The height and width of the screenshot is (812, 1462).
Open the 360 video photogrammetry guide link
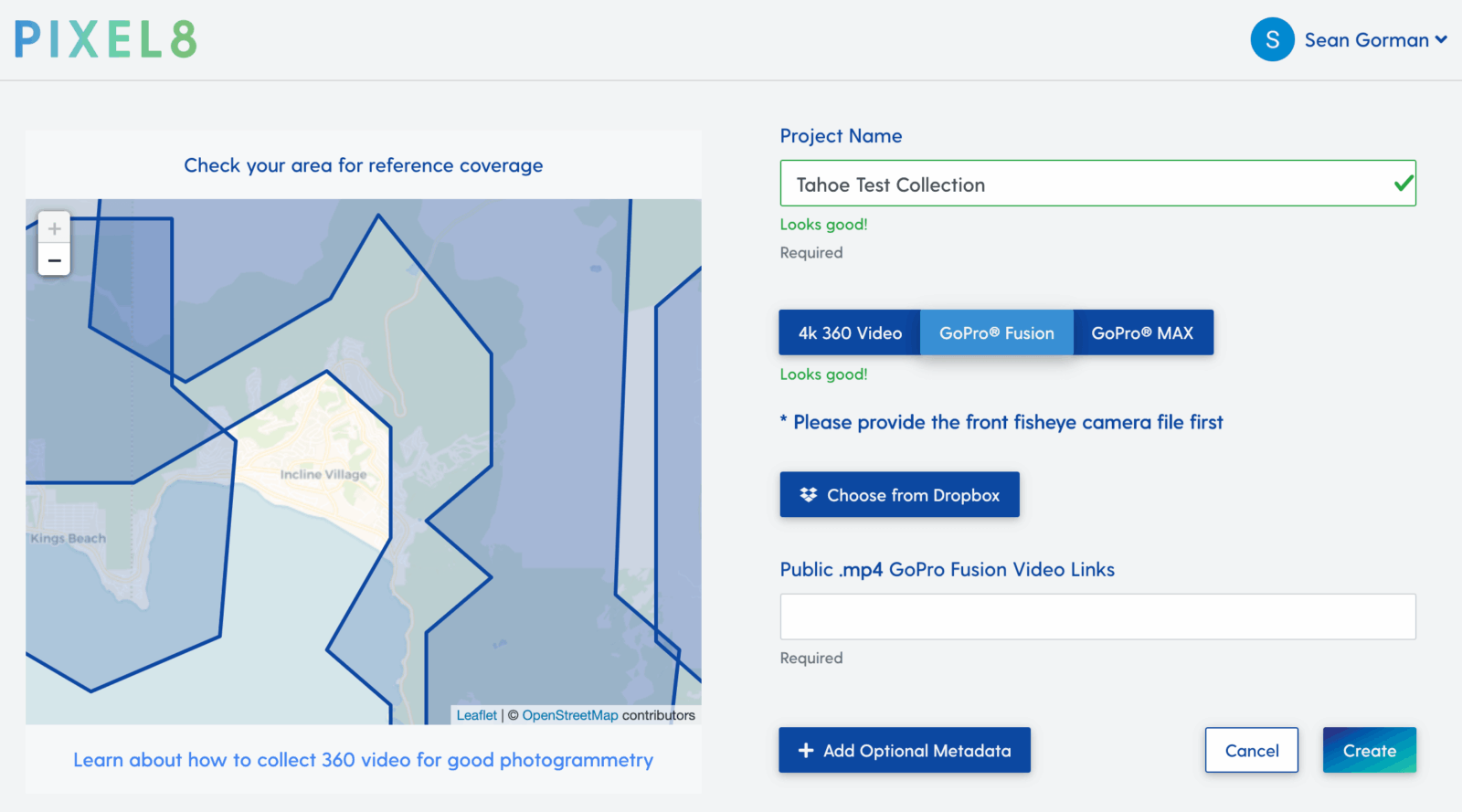click(x=363, y=760)
